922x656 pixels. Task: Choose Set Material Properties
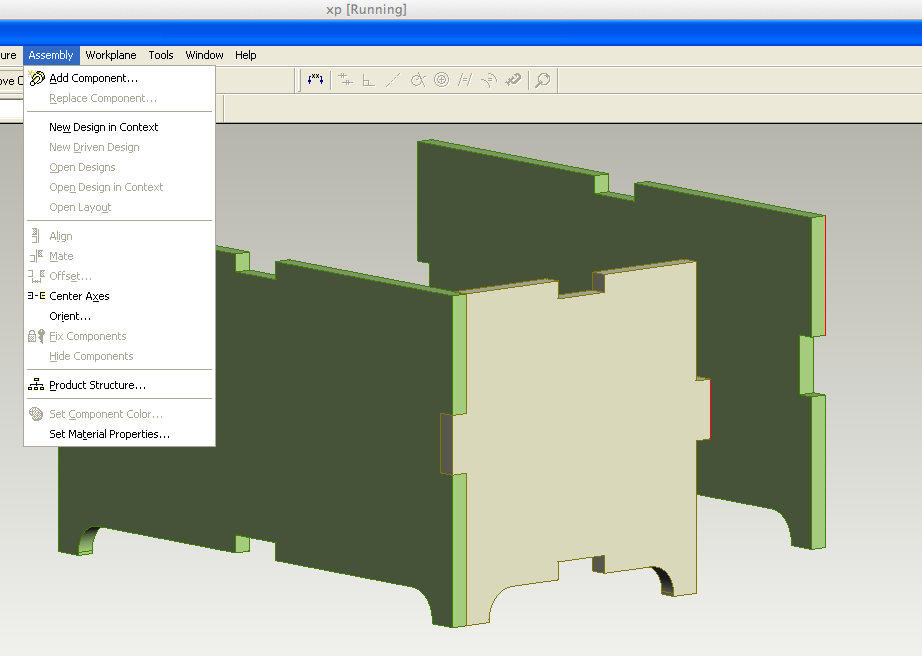109,434
